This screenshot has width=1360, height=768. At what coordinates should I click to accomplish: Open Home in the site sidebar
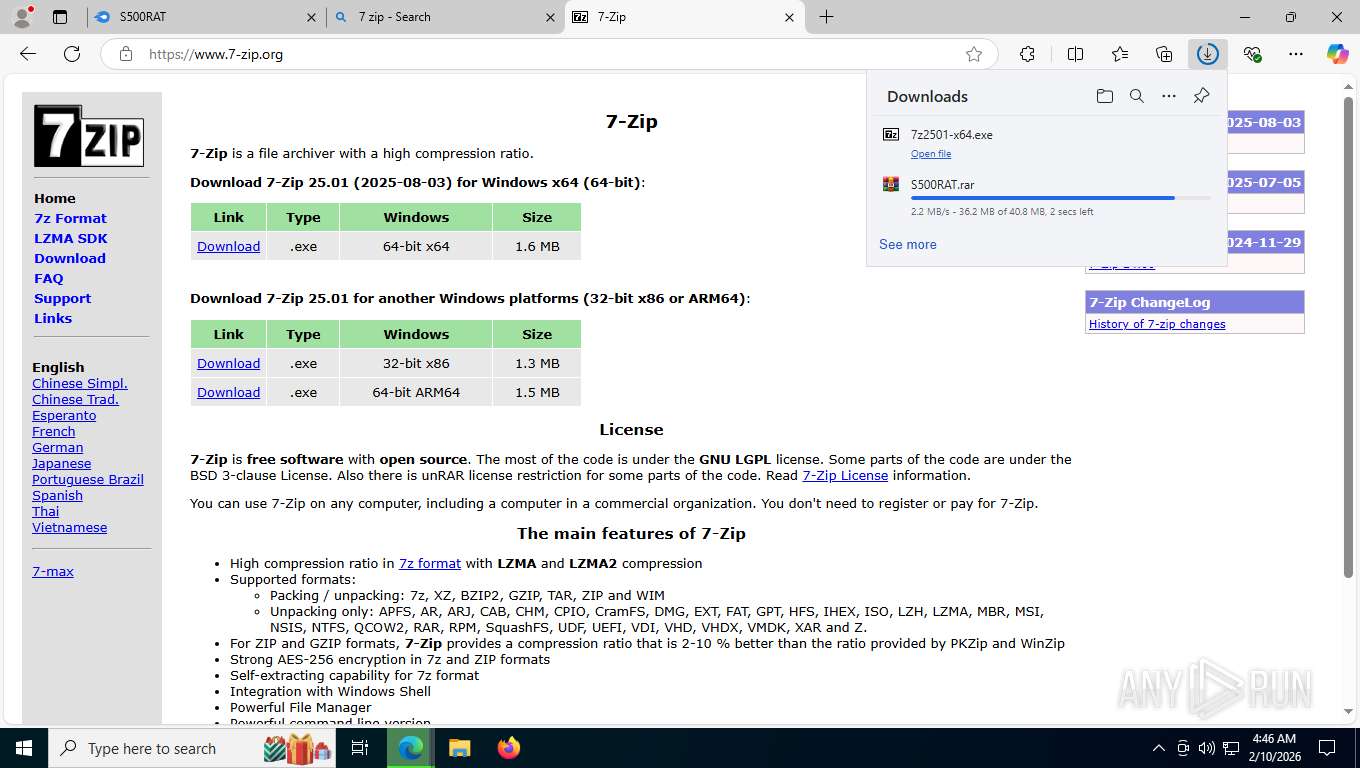pyautogui.click(x=55, y=198)
